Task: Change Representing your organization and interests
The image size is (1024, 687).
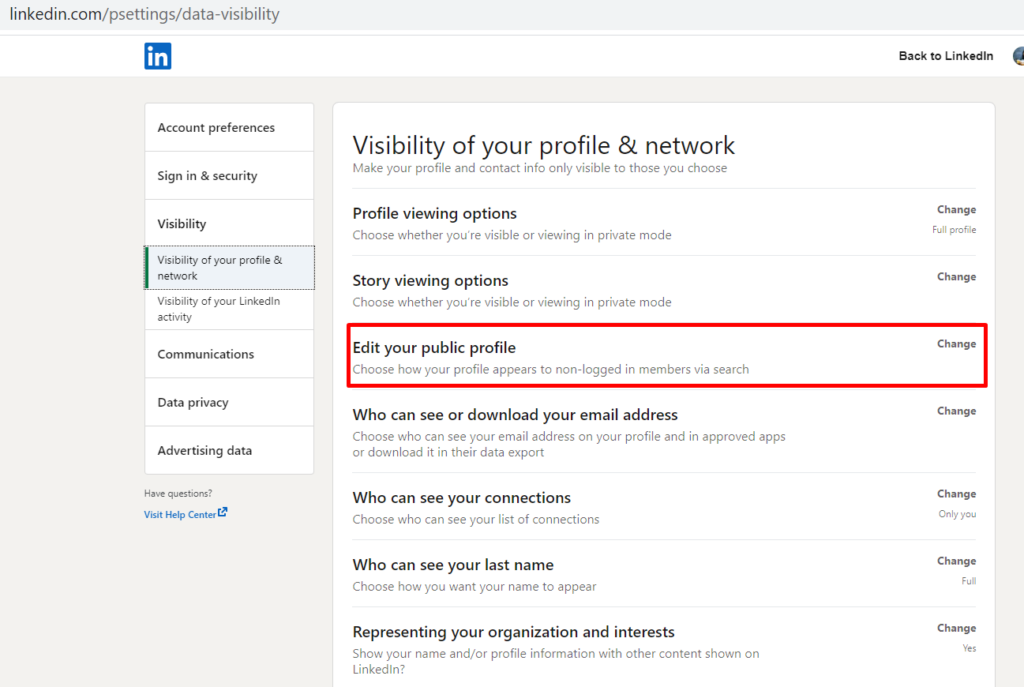Action: coord(956,628)
